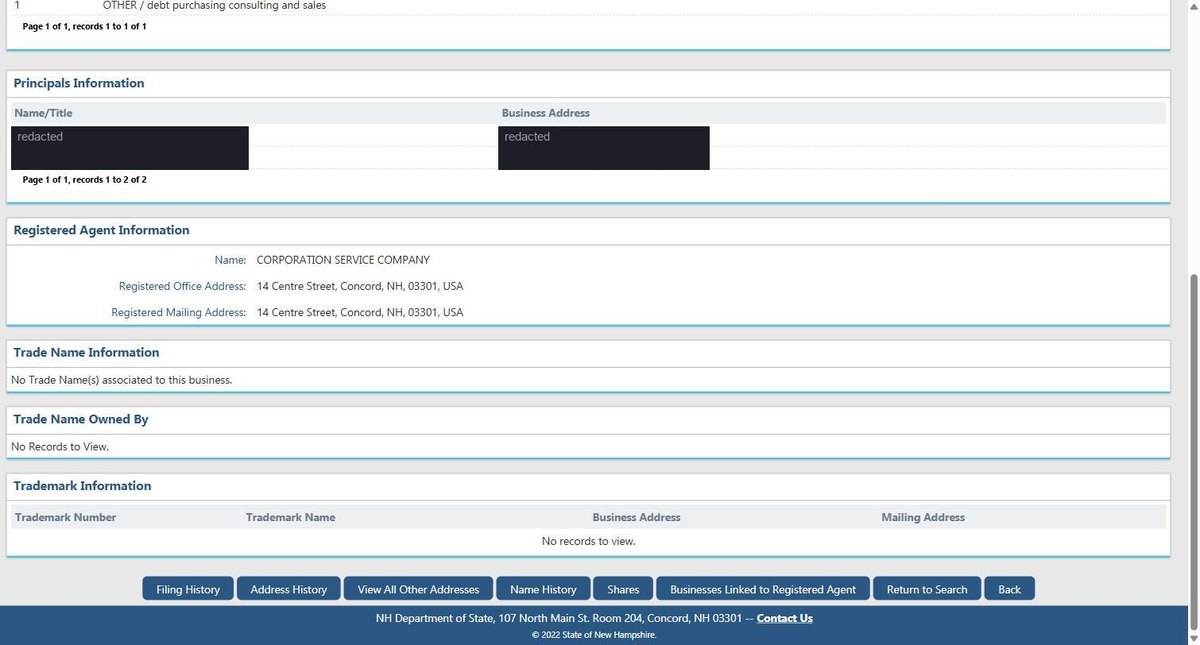Click the Shares button
1200x645 pixels.
623,589
